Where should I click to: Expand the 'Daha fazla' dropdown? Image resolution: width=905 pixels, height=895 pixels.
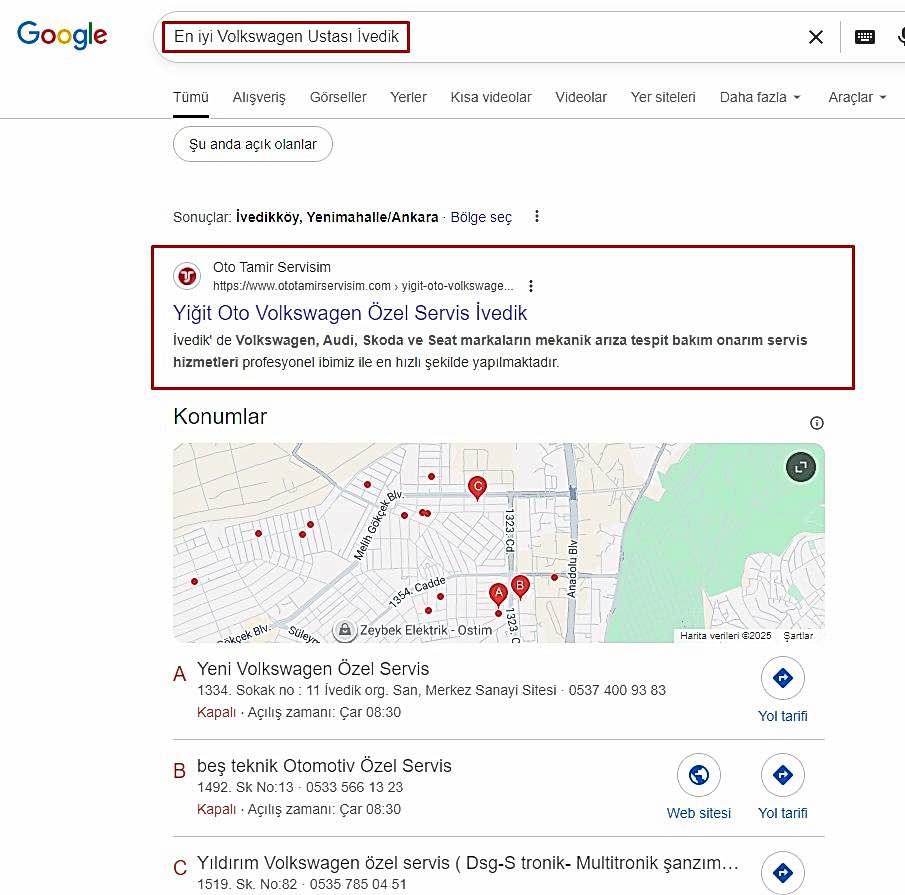[x=760, y=97]
